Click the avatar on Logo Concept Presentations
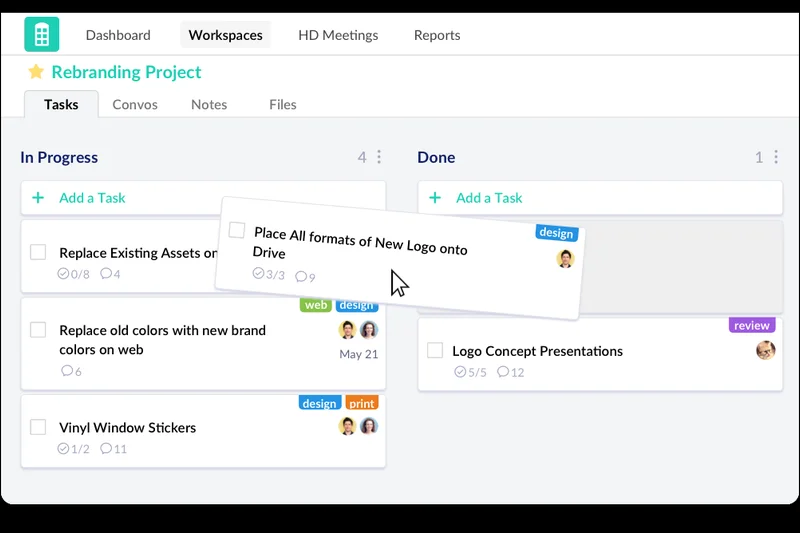 (x=765, y=350)
